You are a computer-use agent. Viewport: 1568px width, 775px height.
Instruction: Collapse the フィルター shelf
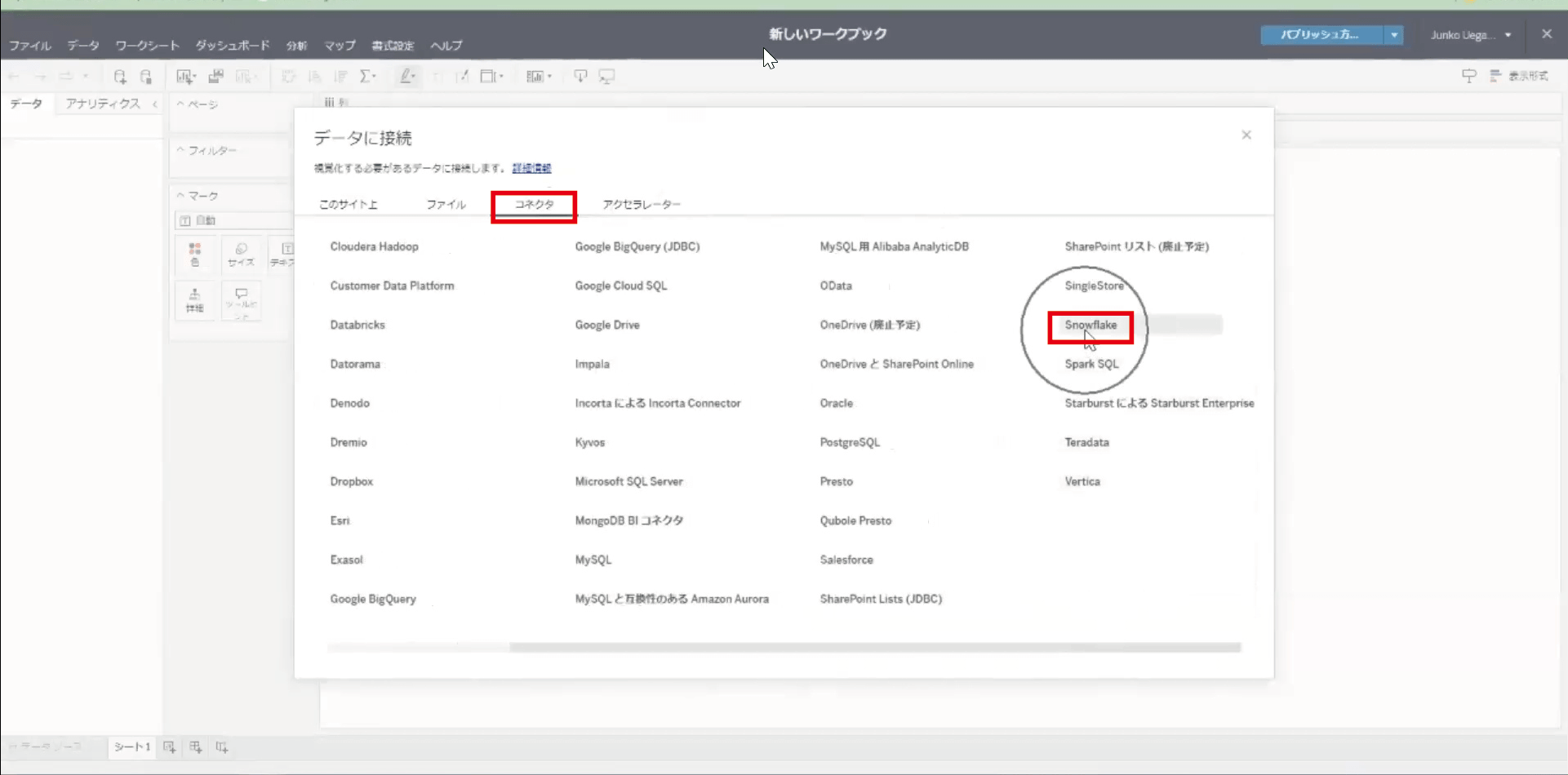(180, 150)
